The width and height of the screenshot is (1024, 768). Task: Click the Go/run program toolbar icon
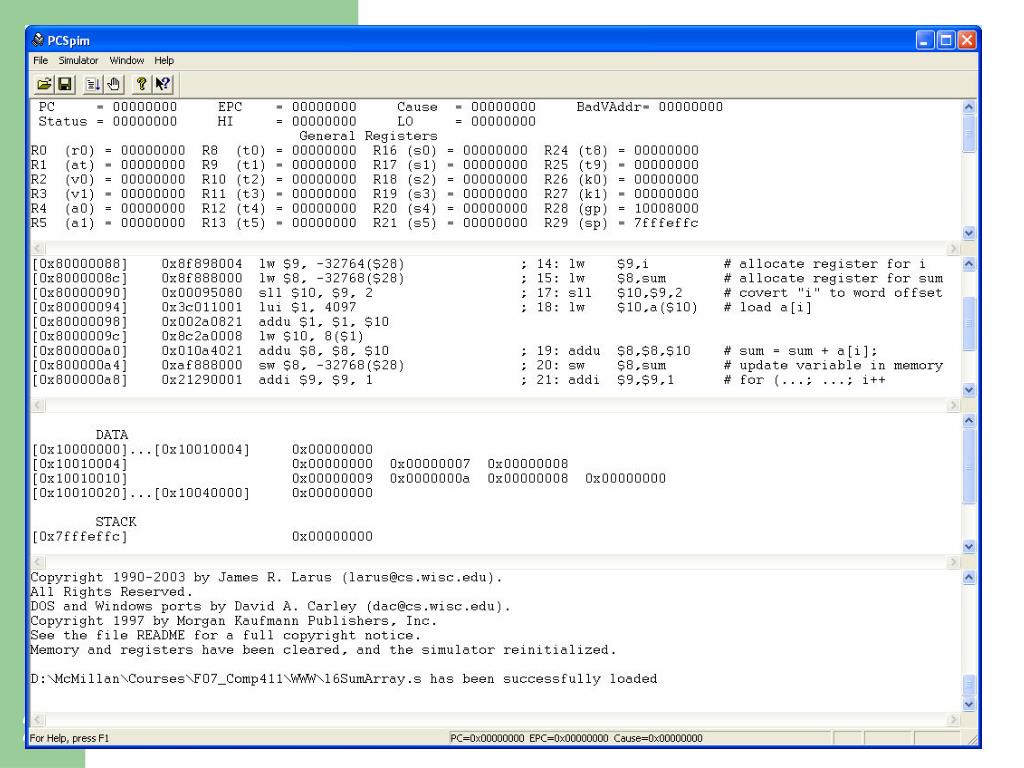[x=93, y=84]
